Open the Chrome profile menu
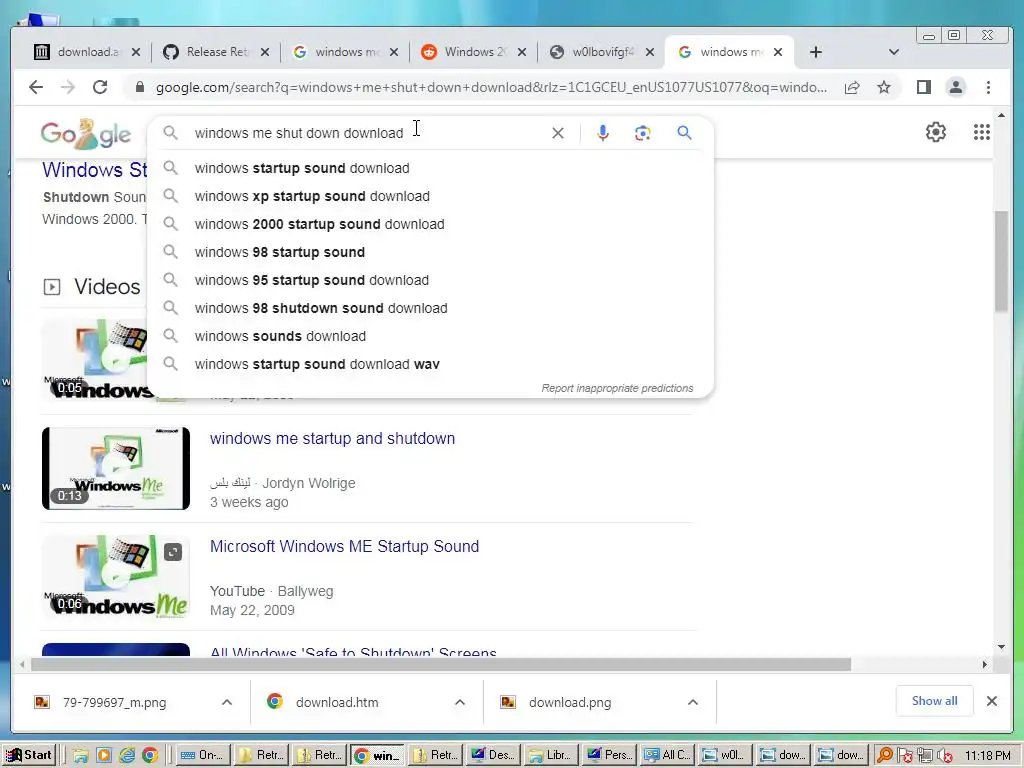The height and width of the screenshot is (768, 1024). tap(955, 87)
